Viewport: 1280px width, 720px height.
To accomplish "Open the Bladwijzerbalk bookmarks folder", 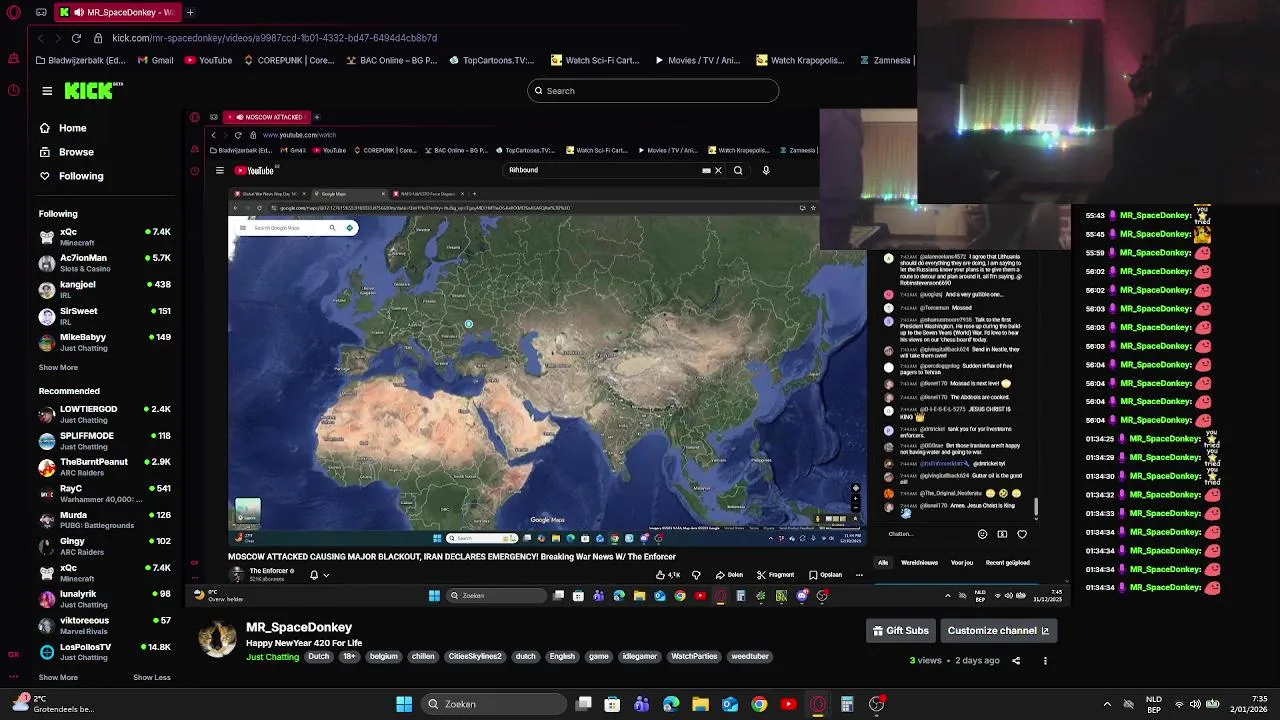I will [80, 60].
